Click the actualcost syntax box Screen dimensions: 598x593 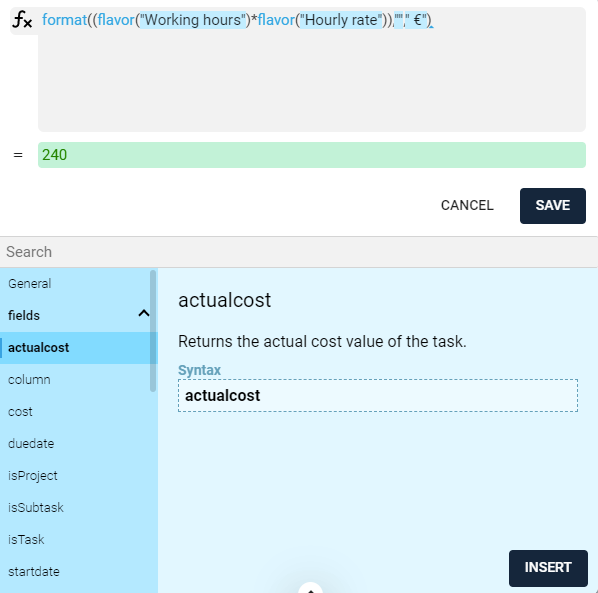tap(378, 396)
